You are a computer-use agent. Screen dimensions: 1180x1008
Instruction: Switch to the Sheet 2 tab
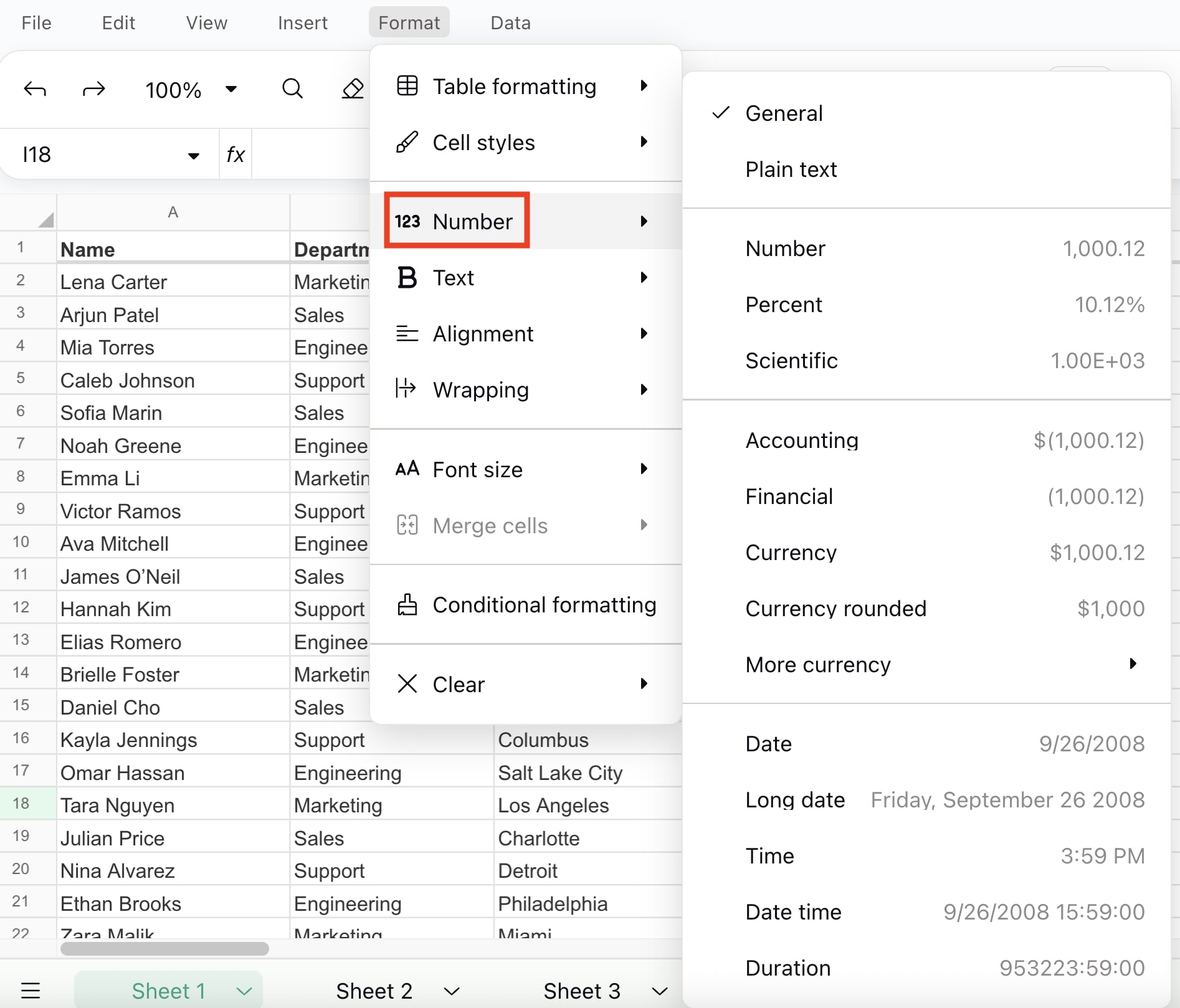coord(373,990)
